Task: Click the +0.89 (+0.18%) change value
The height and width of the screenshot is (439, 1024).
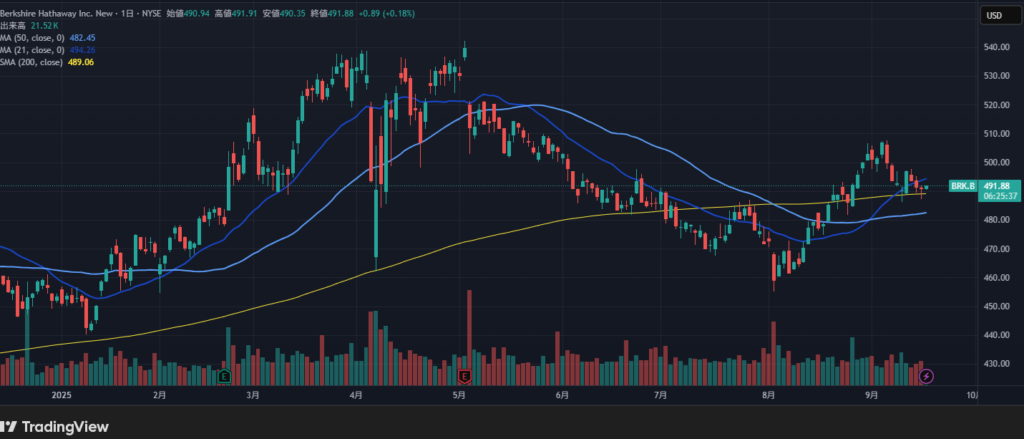Action: click(389, 13)
